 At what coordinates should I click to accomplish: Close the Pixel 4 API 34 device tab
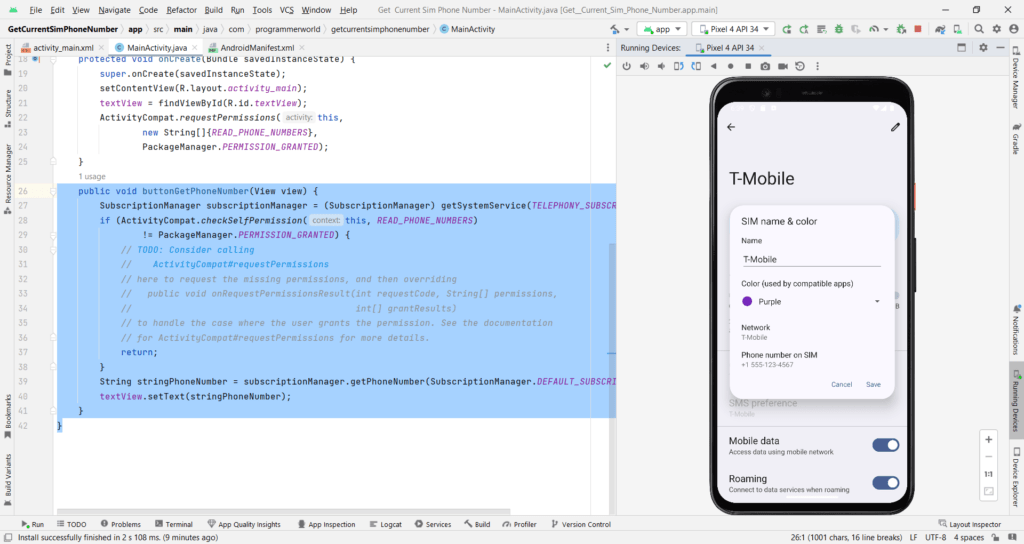point(761,48)
